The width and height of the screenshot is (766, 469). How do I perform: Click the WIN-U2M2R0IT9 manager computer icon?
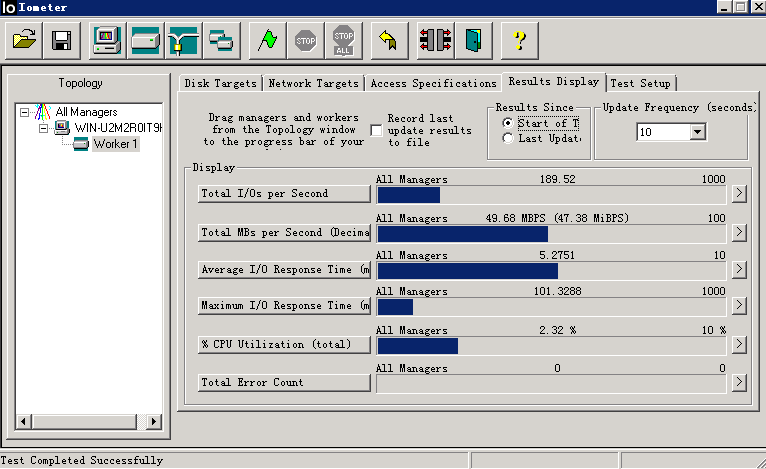62,128
